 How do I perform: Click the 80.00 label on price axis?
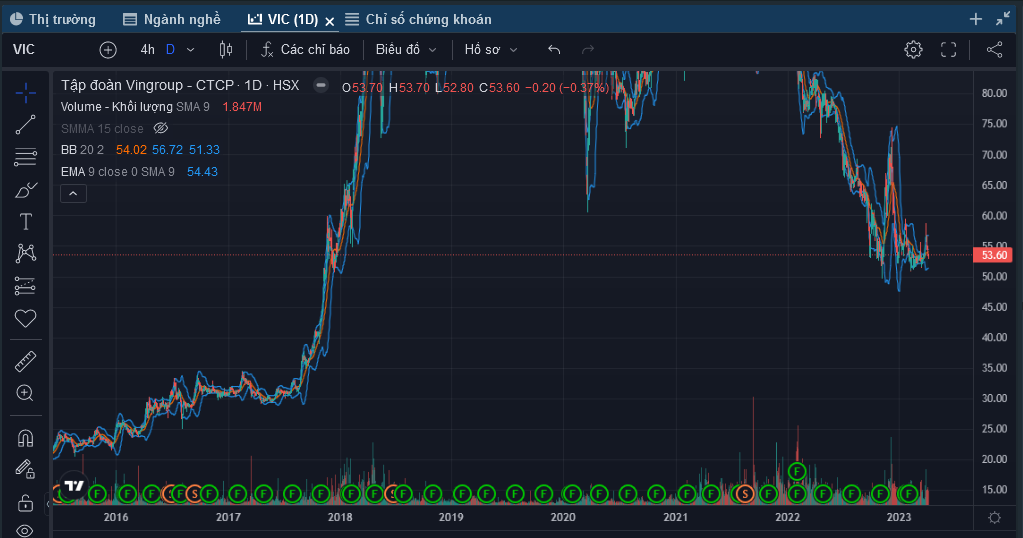click(x=994, y=93)
